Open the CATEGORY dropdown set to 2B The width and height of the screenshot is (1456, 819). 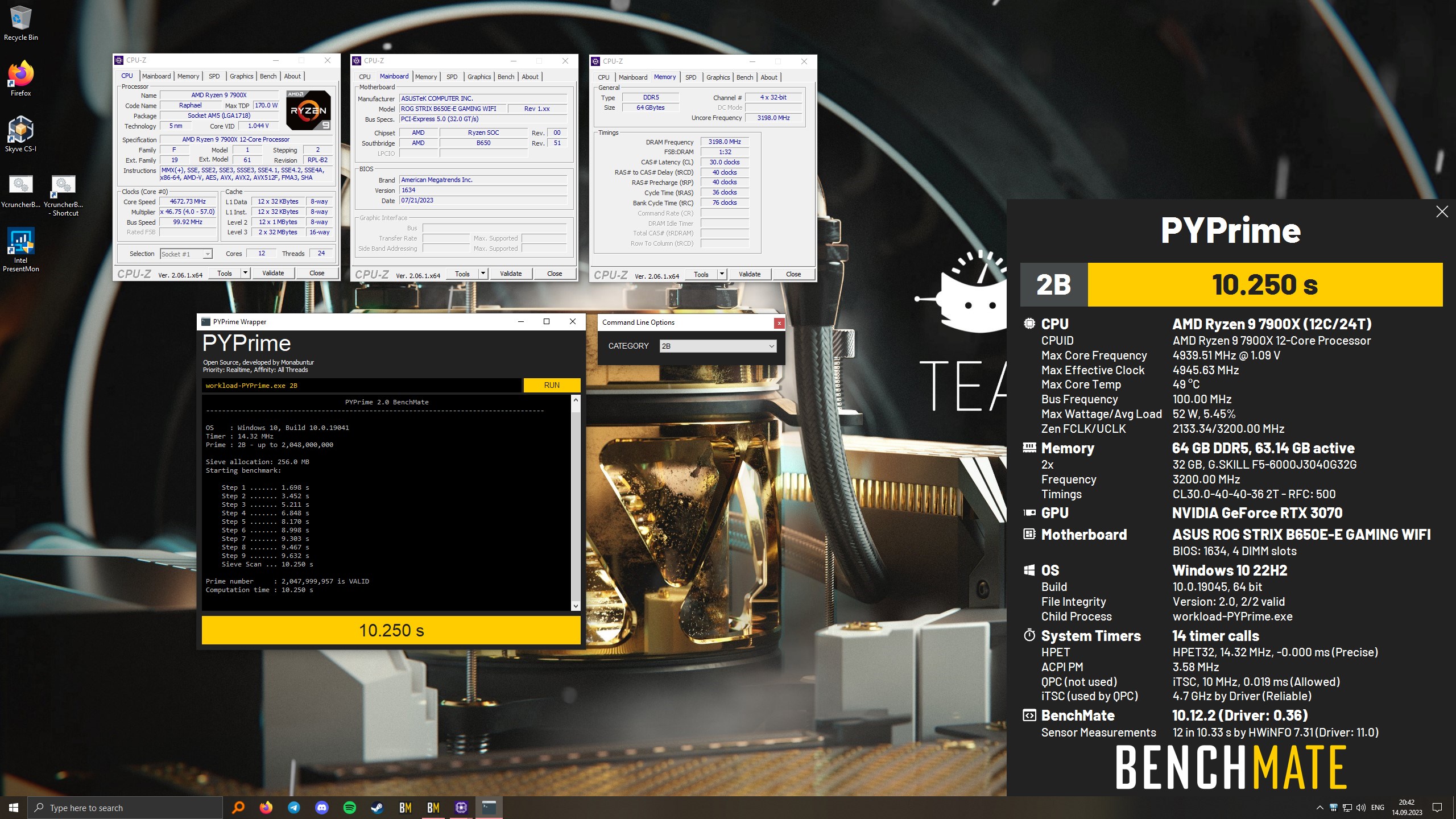pos(718,346)
